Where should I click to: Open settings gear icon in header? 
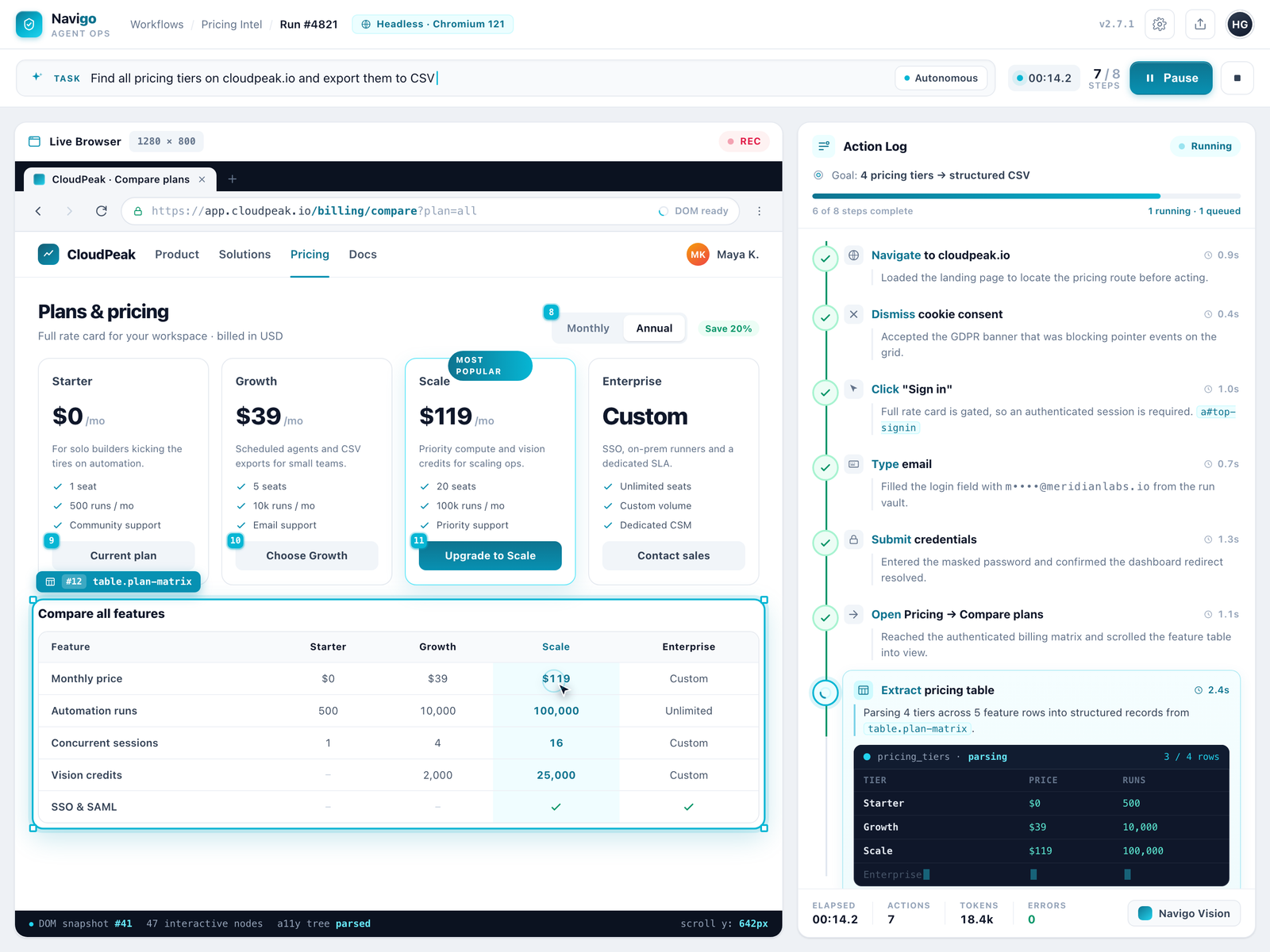1160,25
